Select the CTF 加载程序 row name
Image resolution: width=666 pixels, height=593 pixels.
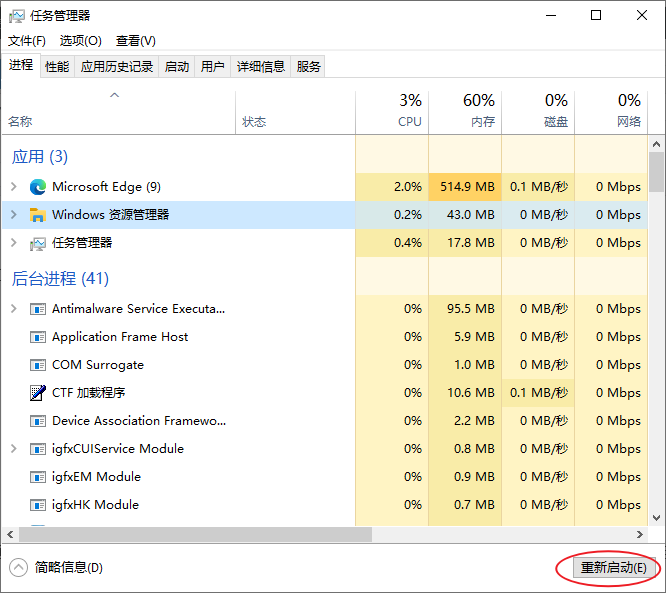[88, 393]
